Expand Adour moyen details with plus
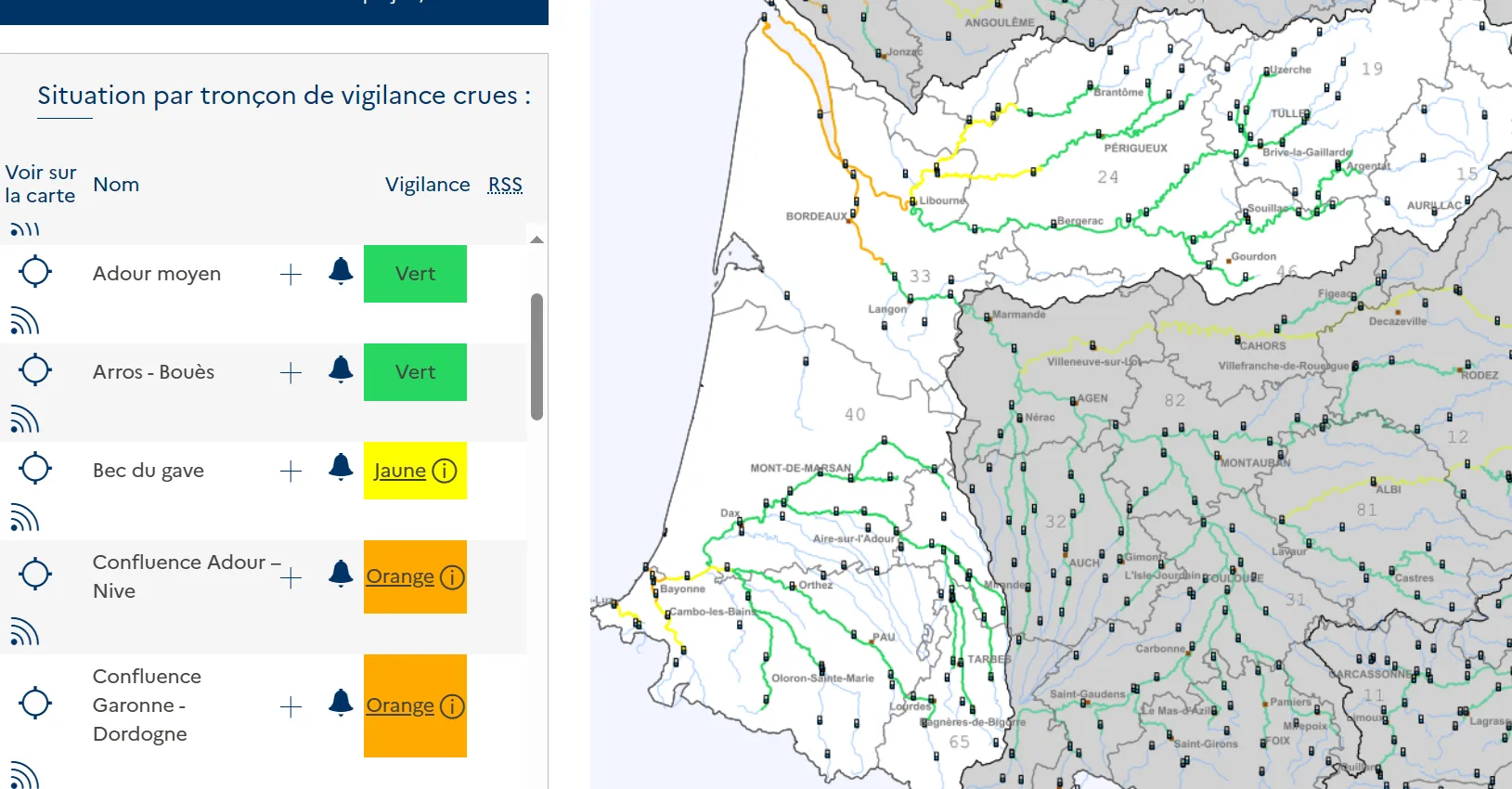 coord(291,275)
